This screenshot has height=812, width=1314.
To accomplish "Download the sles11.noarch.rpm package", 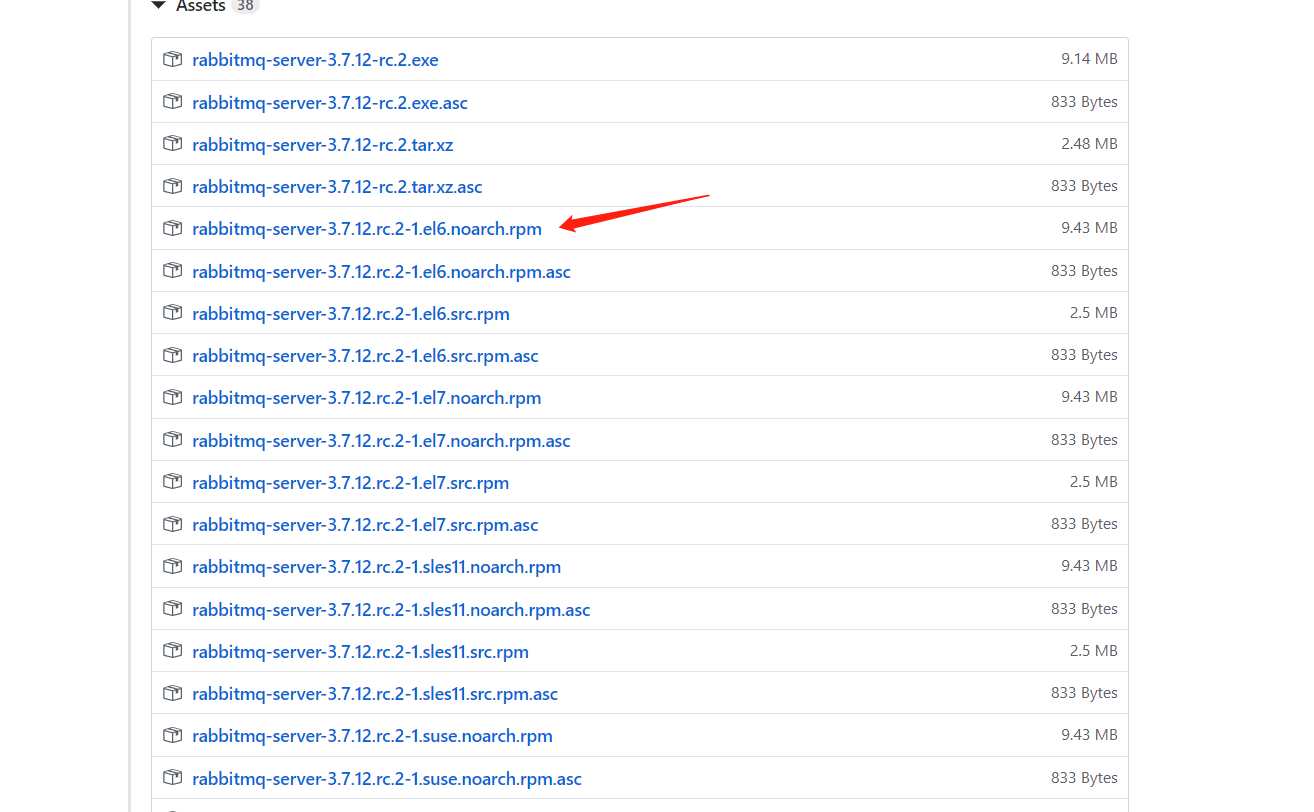I will click(x=376, y=567).
